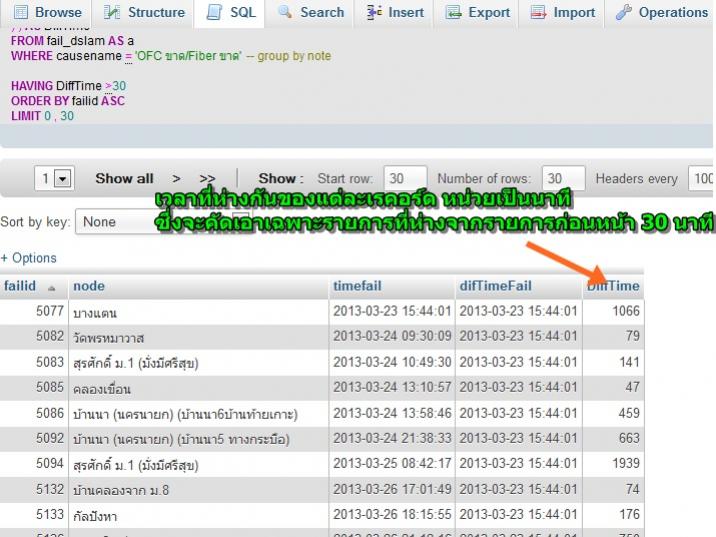The height and width of the screenshot is (537, 716).
Task: Click the HAVING keyword in SQL query
Action: (32, 86)
